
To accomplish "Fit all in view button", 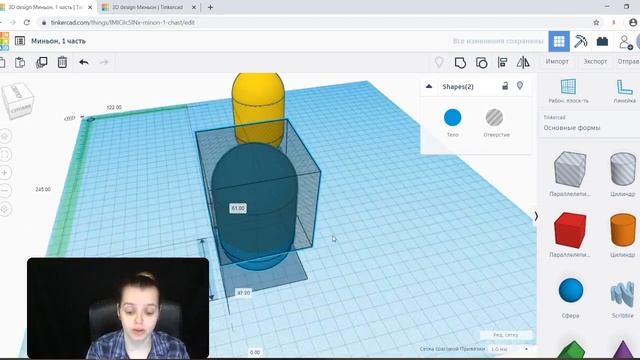I will tap(5, 154).
